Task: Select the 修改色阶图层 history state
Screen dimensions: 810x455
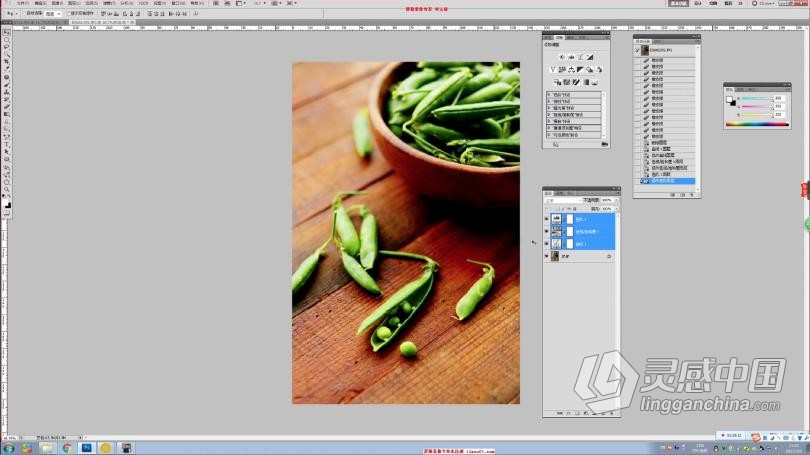Action: coord(667,181)
